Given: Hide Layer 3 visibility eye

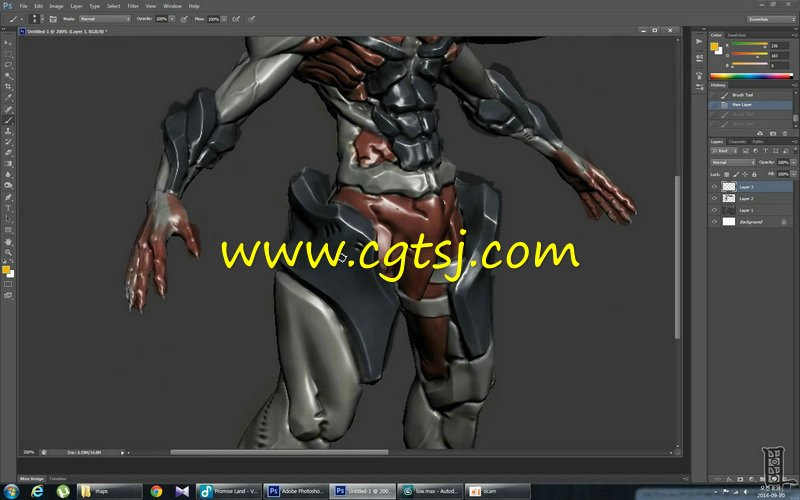Looking at the screenshot, I should [x=714, y=187].
